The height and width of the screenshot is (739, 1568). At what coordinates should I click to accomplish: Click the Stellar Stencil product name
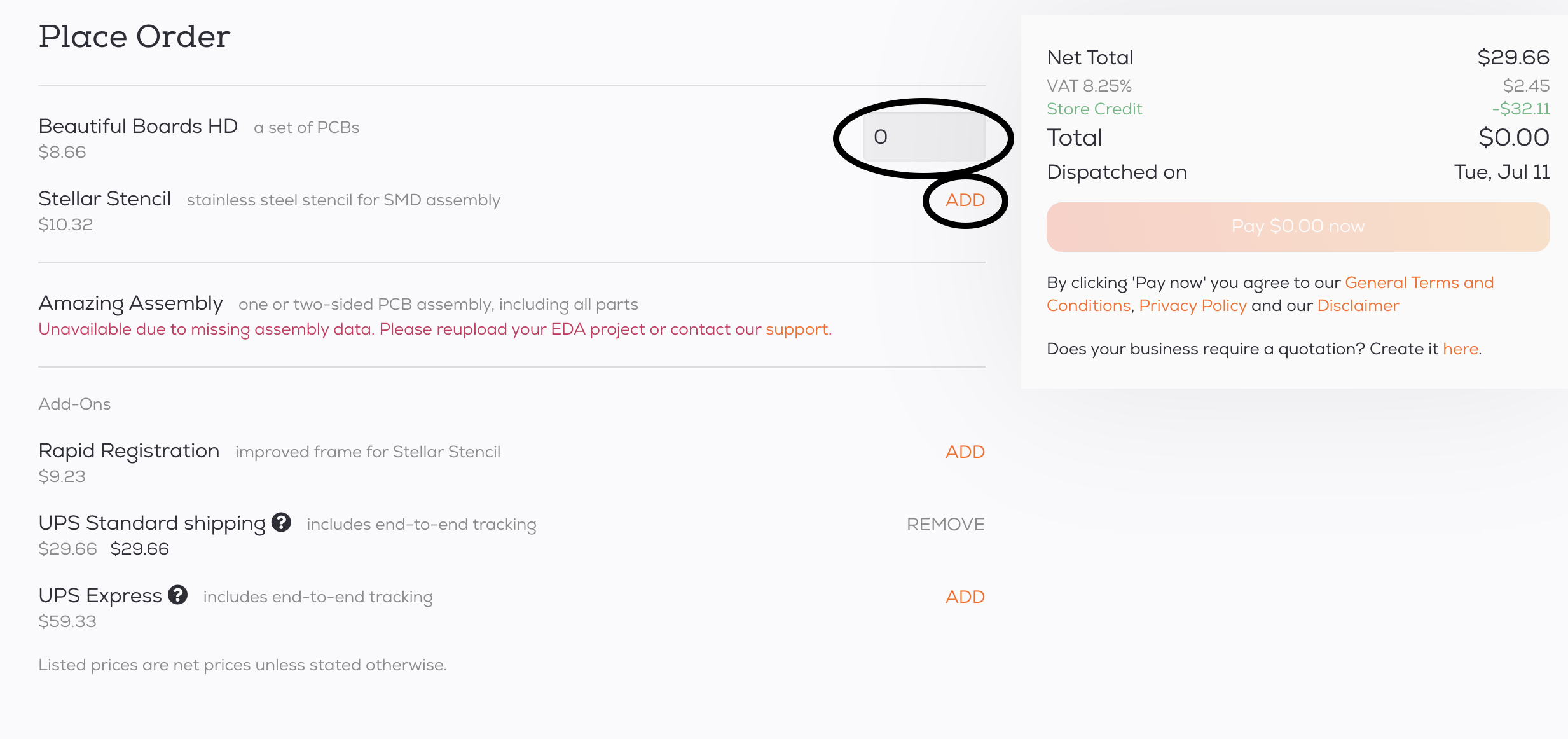[105, 198]
